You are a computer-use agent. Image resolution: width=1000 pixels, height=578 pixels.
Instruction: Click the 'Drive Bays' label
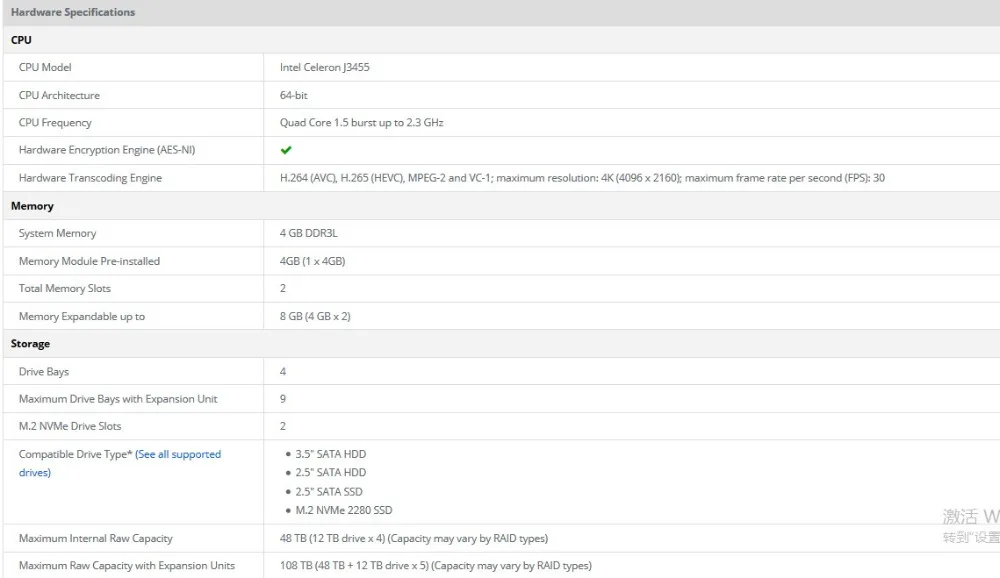pos(43,371)
